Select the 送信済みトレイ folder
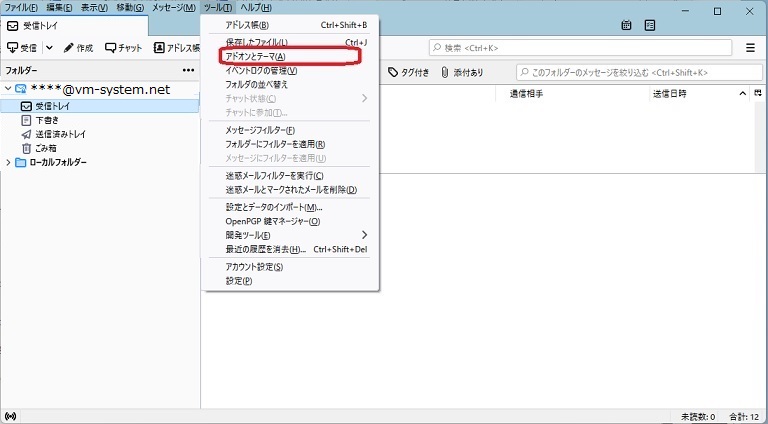Image resolution: width=768 pixels, height=424 pixels. coord(60,133)
